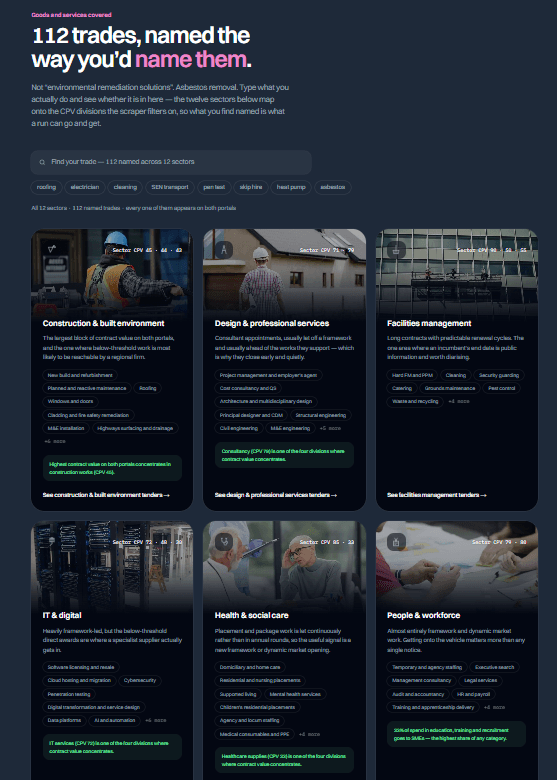Click the 'Penetration testing' tag
557x780 pixels.
(69, 694)
